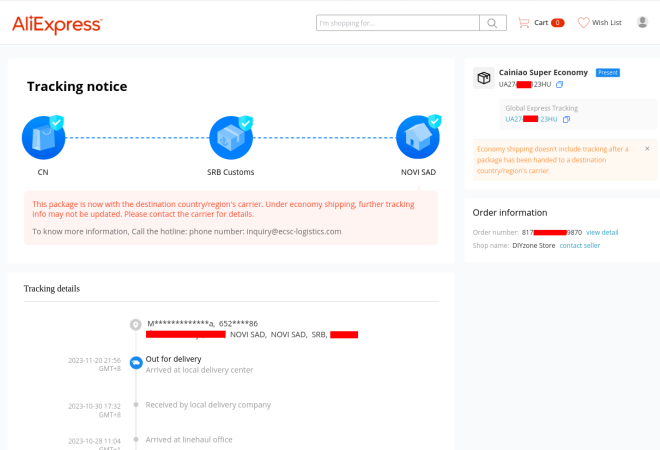
Task: Select the Arrived at linehaul office marker
Action: (x=136, y=439)
